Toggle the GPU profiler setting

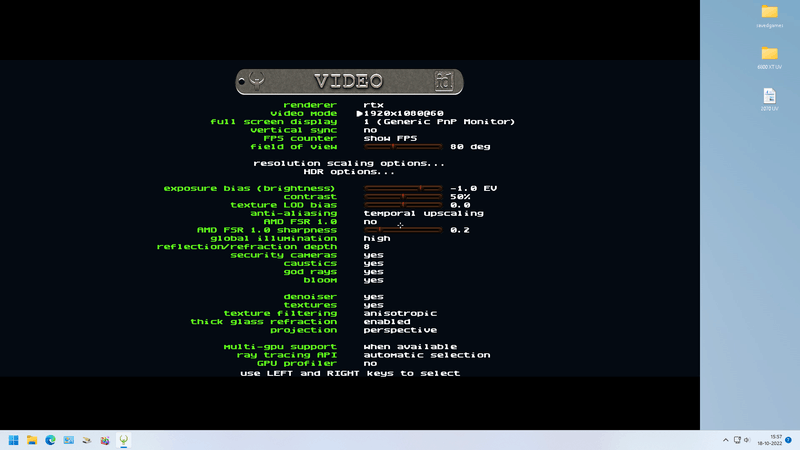[x=370, y=363]
